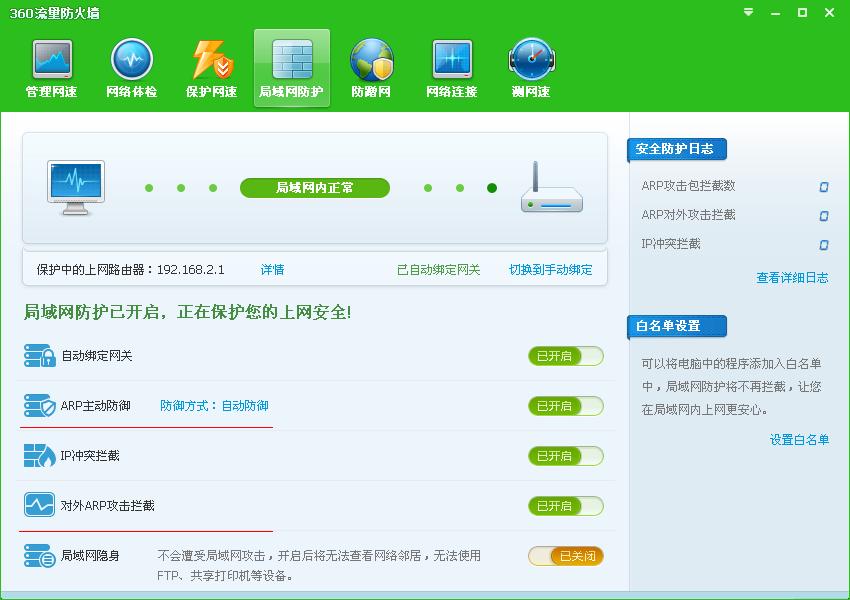This screenshot has height=600, width=850.
Task: Toggle 自动绑定网关 switch off
Action: pyautogui.click(x=565, y=356)
